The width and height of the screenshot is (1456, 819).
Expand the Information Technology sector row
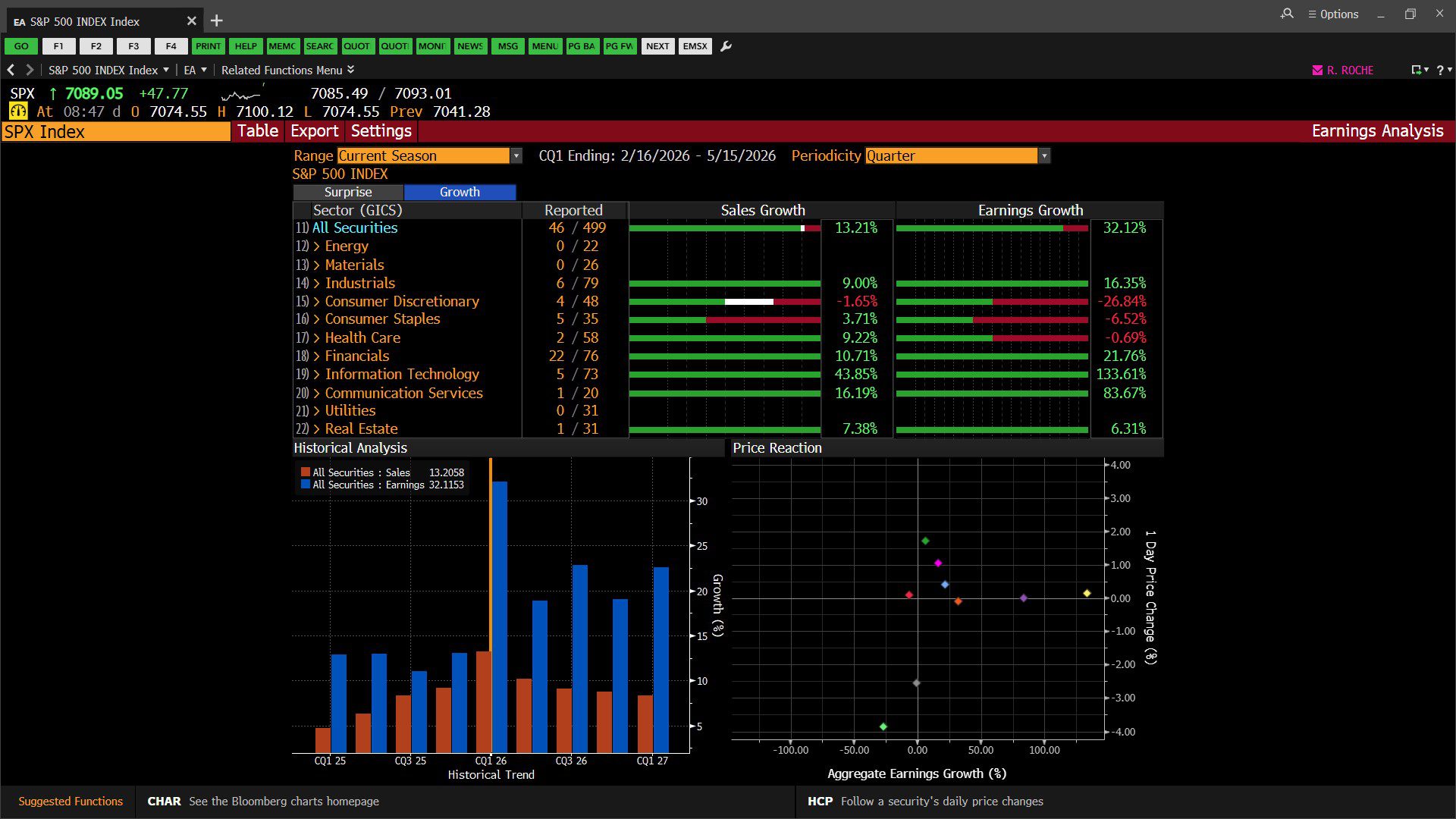pyautogui.click(x=317, y=375)
